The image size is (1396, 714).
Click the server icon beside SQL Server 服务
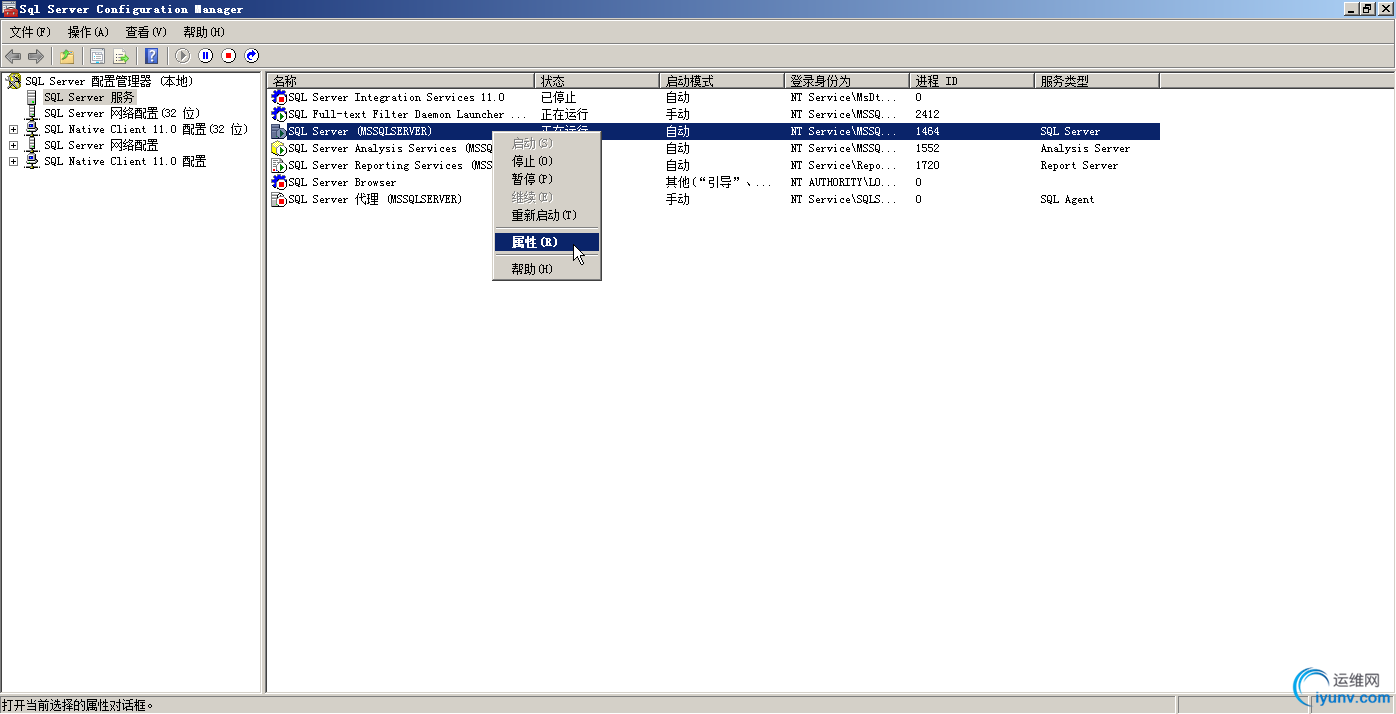(32, 97)
